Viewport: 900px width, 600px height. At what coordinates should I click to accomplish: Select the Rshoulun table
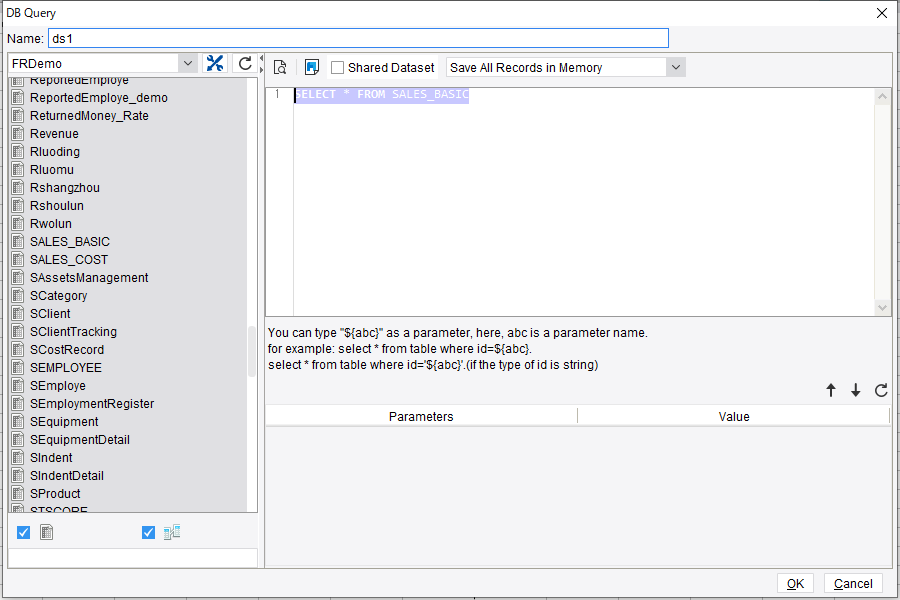57,206
